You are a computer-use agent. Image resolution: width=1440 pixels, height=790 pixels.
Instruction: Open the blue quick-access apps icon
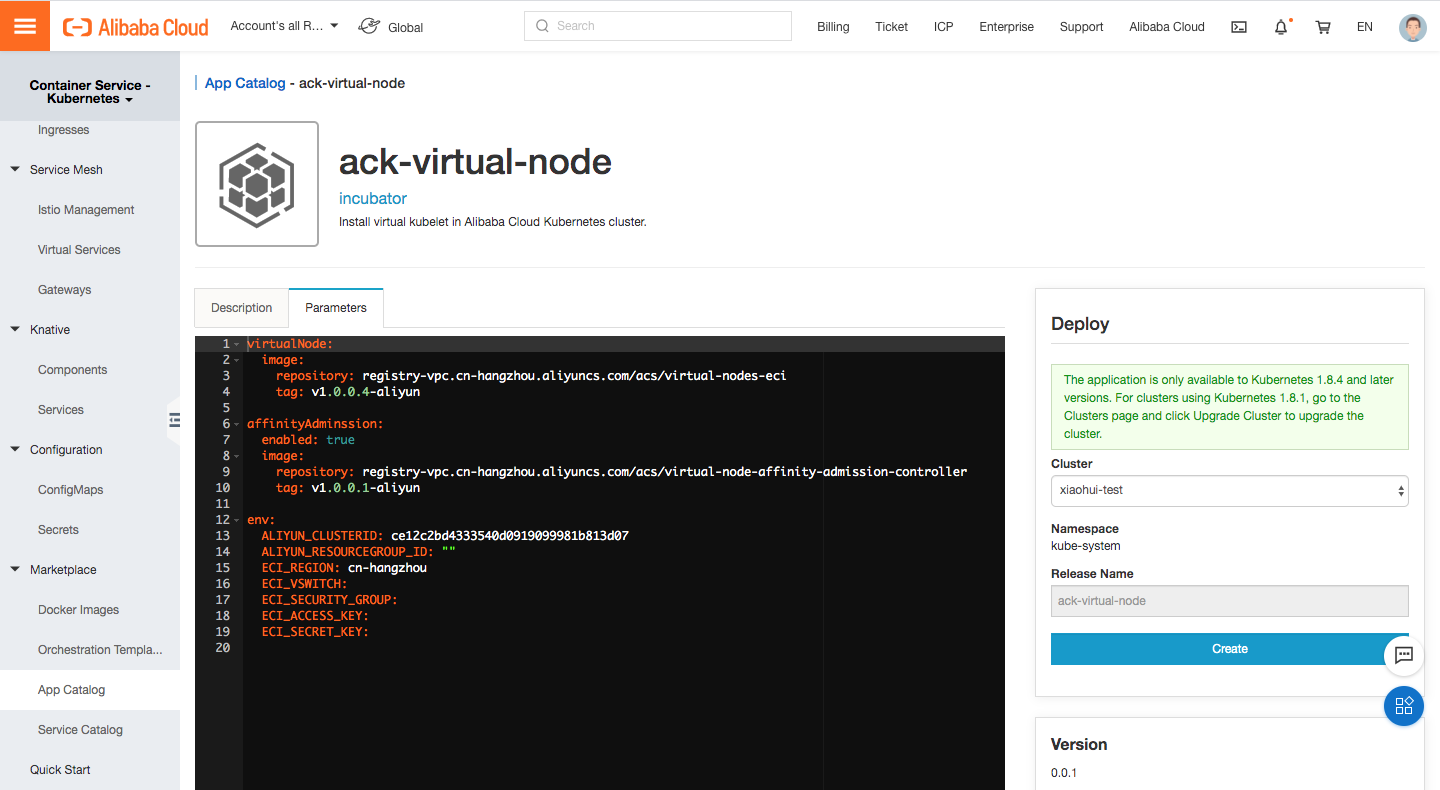click(1404, 706)
